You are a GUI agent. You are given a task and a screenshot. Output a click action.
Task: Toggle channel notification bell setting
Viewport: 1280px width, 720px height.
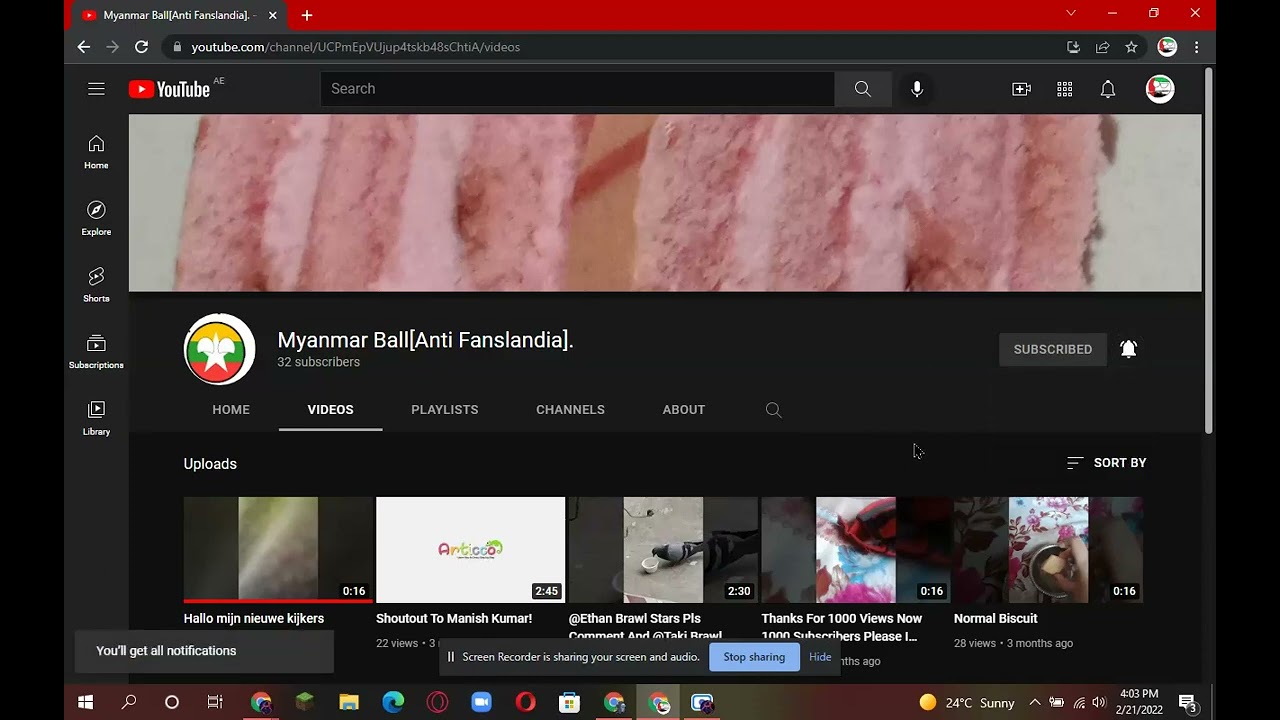click(1129, 349)
